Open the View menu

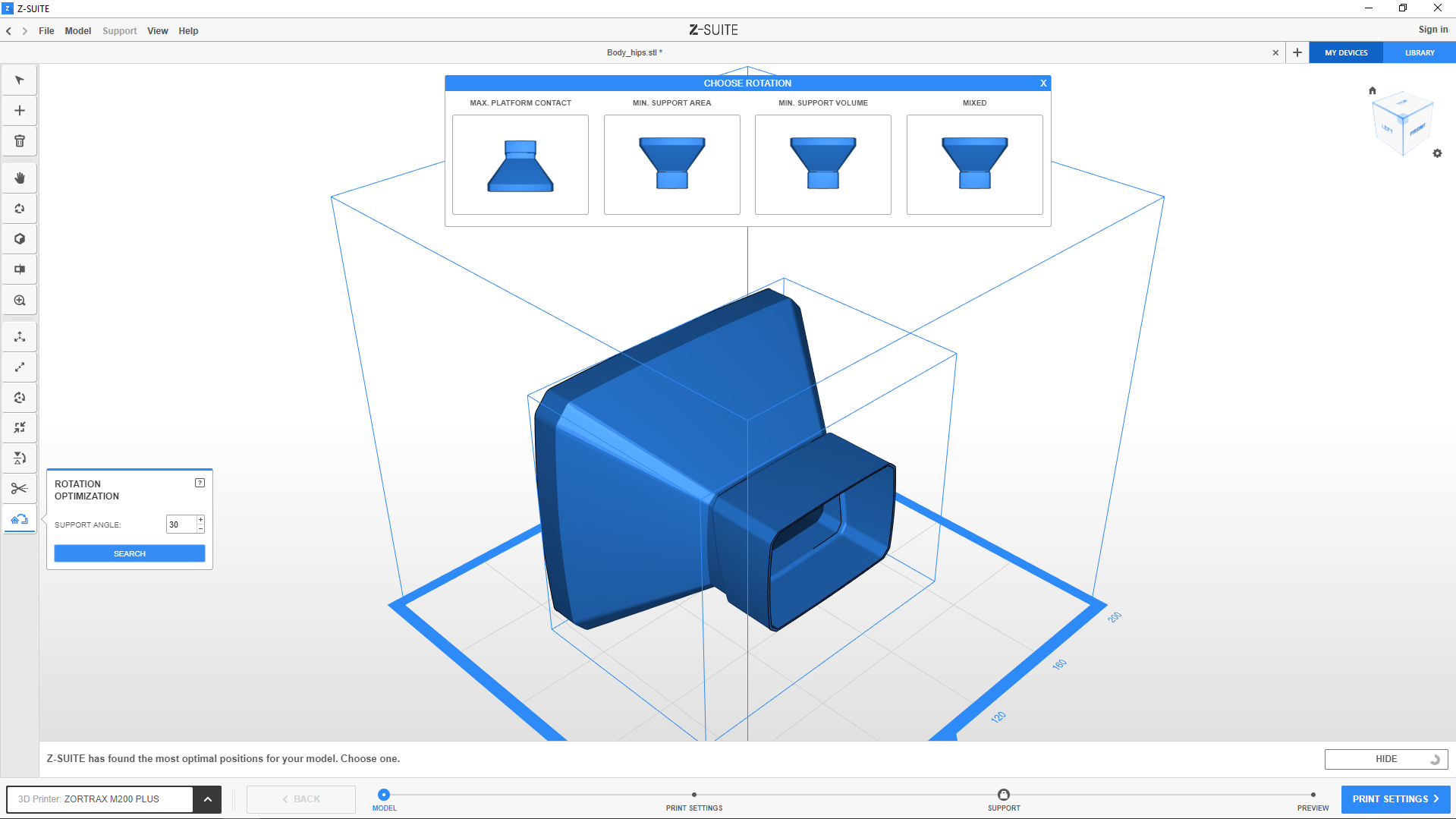(157, 31)
